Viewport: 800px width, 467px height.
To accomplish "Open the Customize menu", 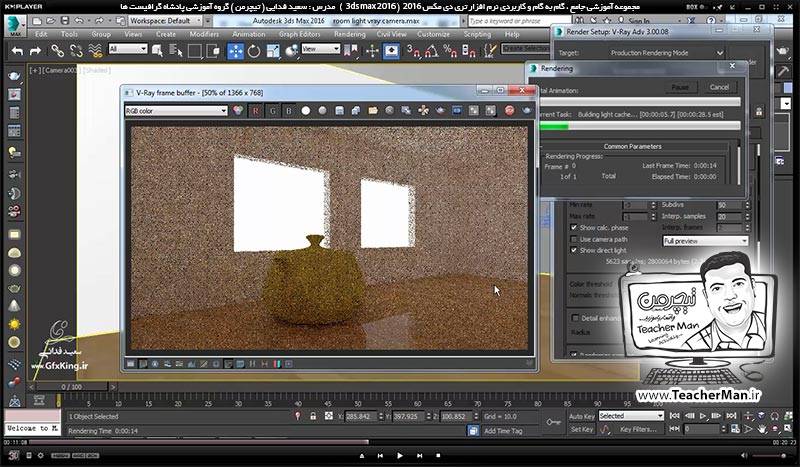I will pyautogui.click(x=433, y=34).
